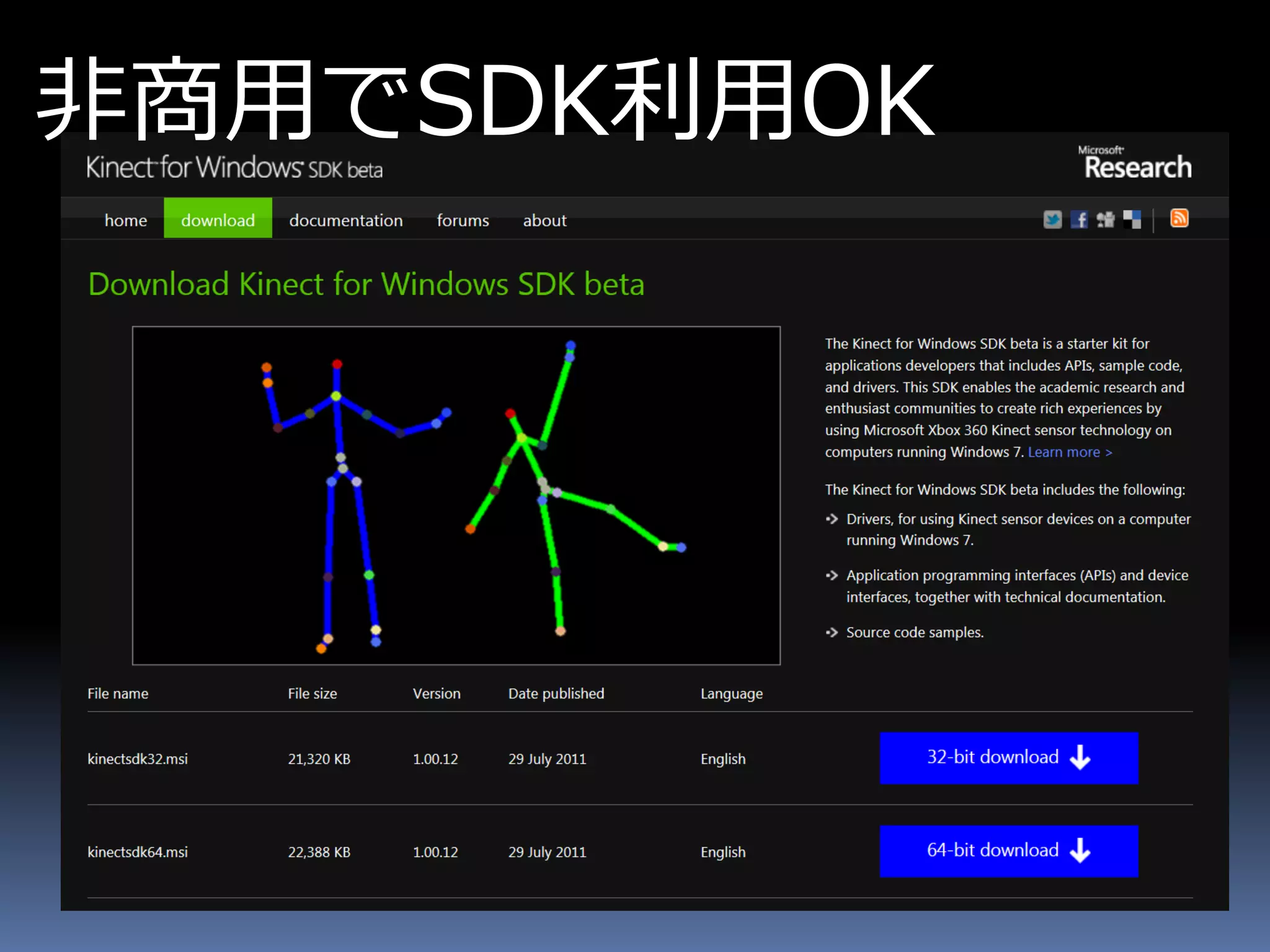Select the kinectsdk32.msi file name
The height and width of the screenshot is (952, 1270).
[138, 759]
